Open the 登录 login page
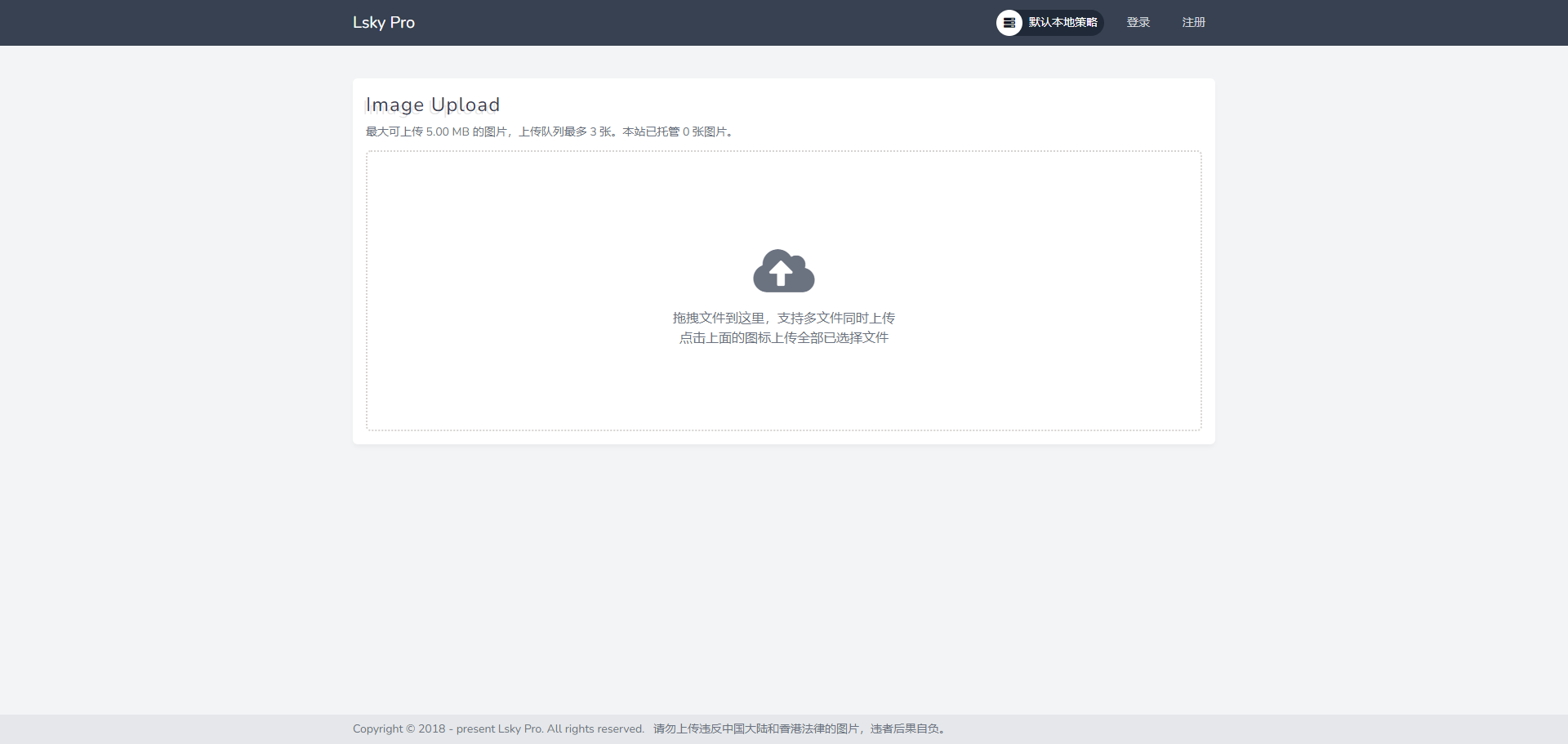This screenshot has height=744, width=1568. [1138, 23]
